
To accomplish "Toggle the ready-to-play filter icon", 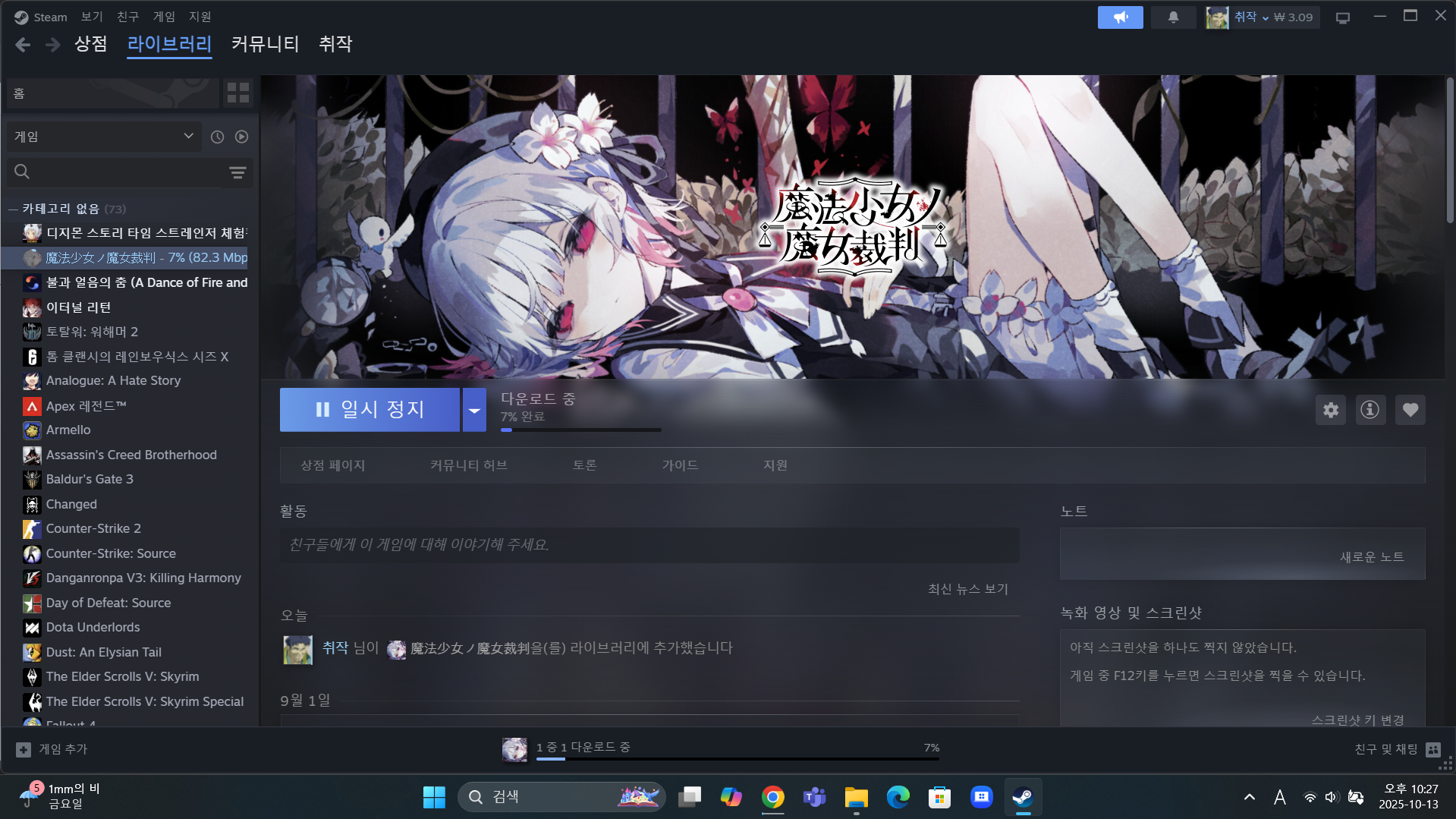I will pyautogui.click(x=241, y=137).
